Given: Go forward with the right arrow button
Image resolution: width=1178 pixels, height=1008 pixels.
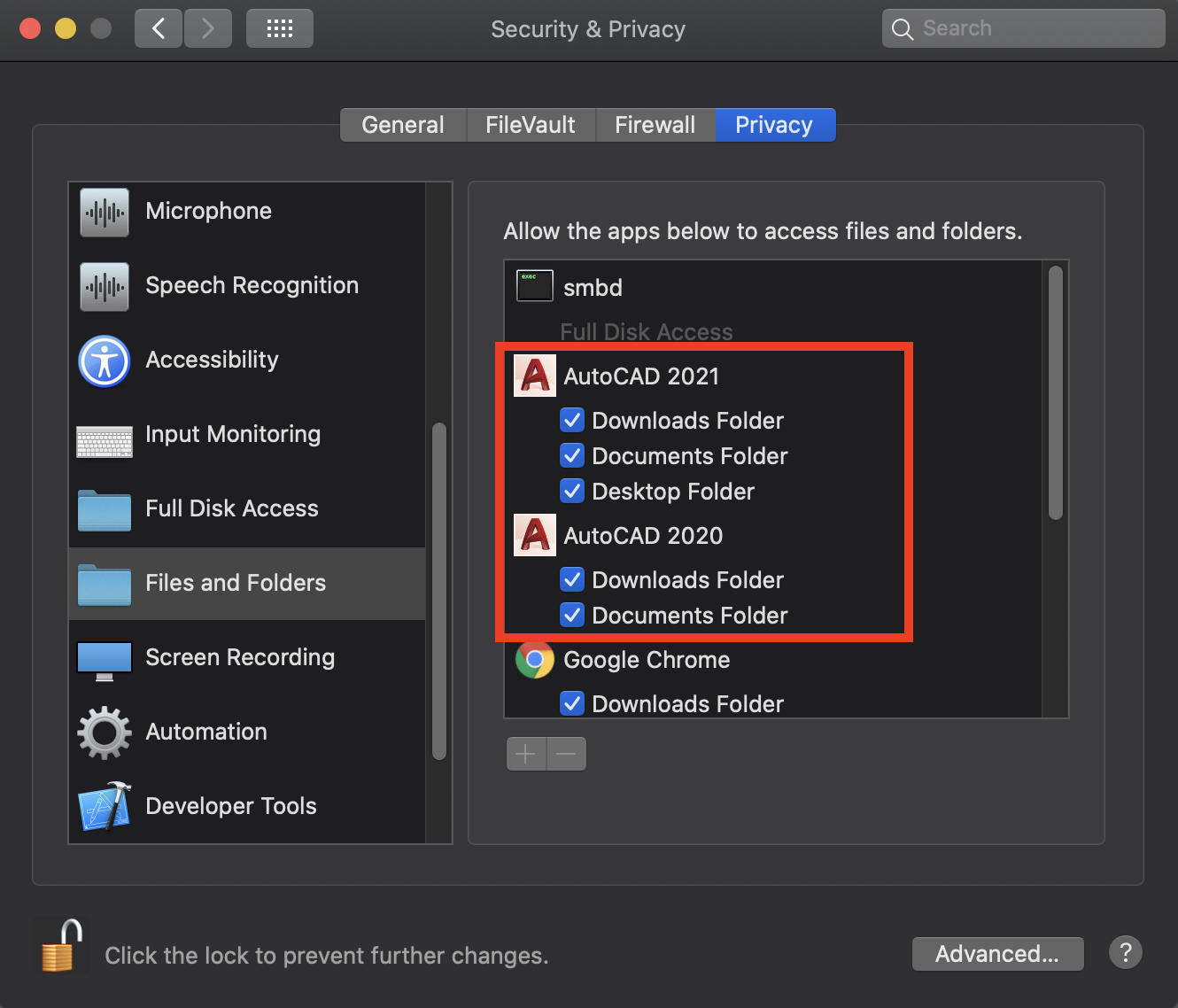Looking at the screenshot, I should tap(208, 28).
